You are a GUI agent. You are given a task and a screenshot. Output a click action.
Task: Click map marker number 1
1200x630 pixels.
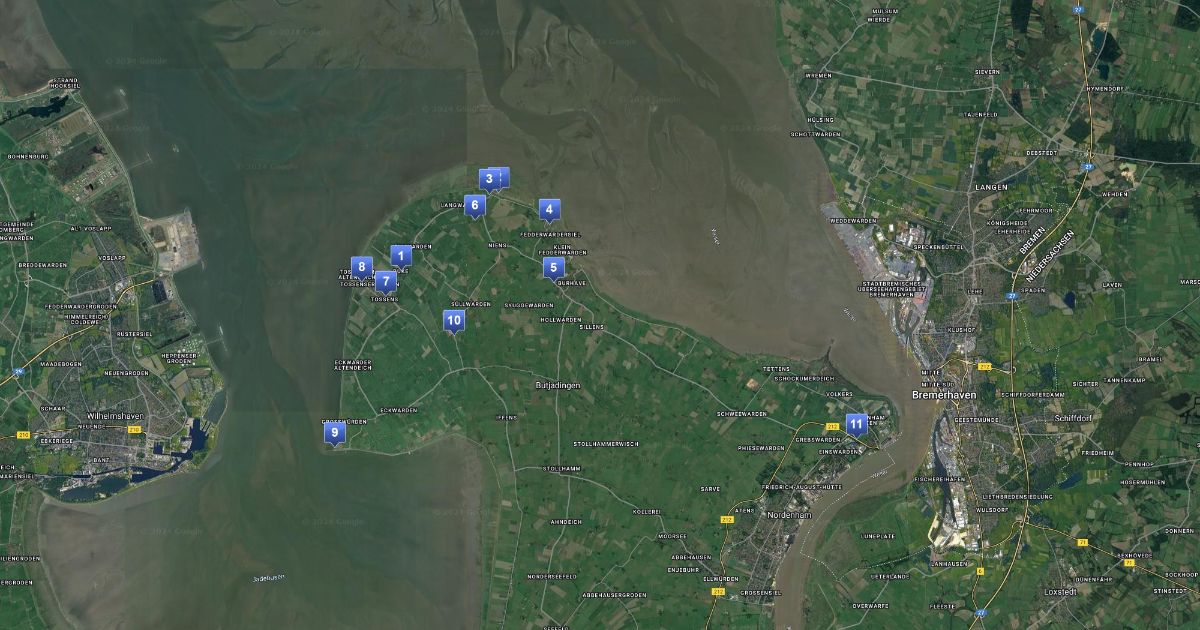tap(400, 256)
